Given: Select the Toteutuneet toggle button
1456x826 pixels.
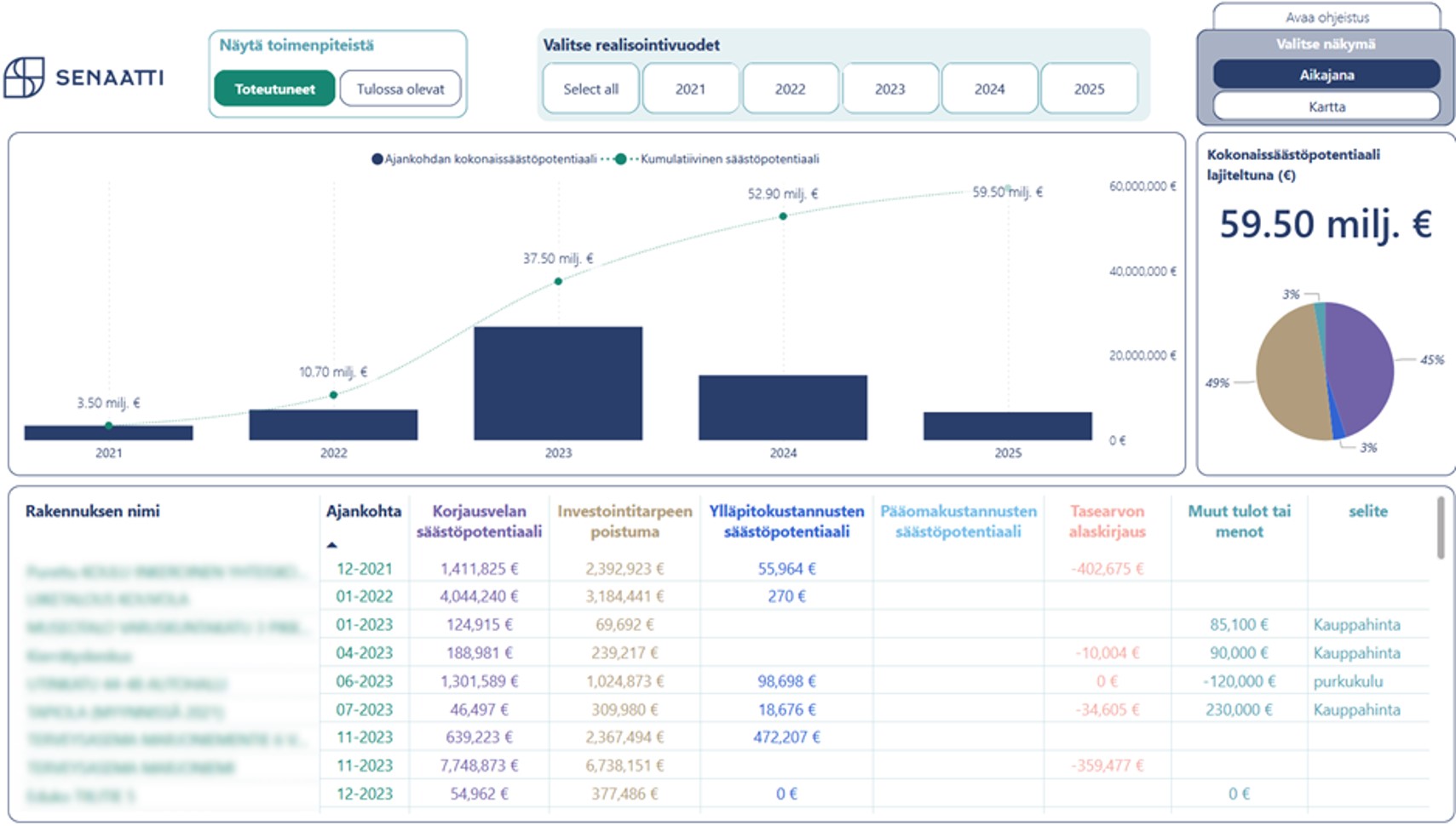Looking at the screenshot, I should point(274,89).
